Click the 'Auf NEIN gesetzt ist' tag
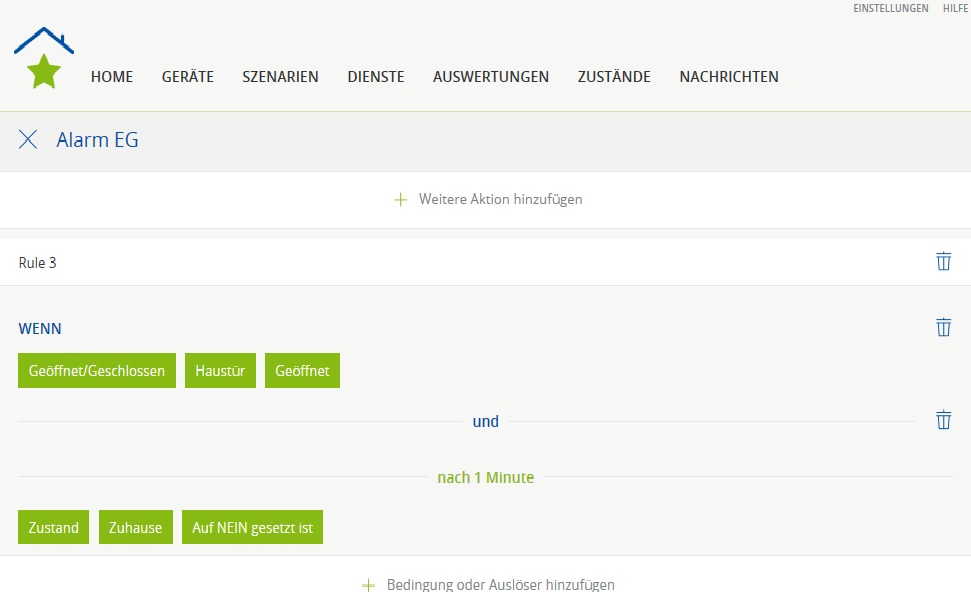The height and width of the screenshot is (592, 971). point(252,527)
